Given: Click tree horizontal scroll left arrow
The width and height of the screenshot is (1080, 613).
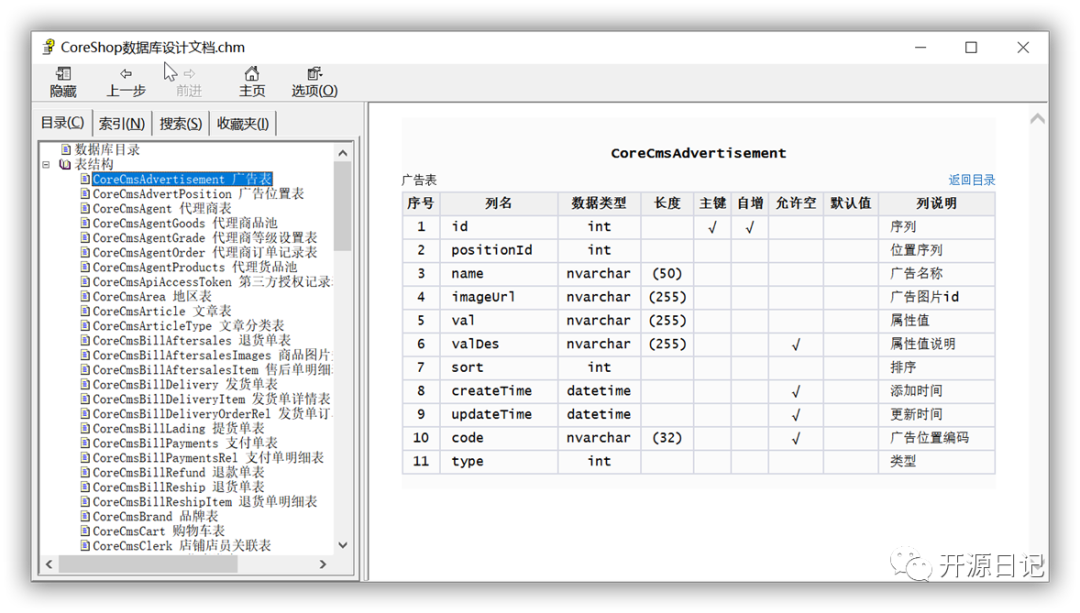Looking at the screenshot, I should [49, 564].
